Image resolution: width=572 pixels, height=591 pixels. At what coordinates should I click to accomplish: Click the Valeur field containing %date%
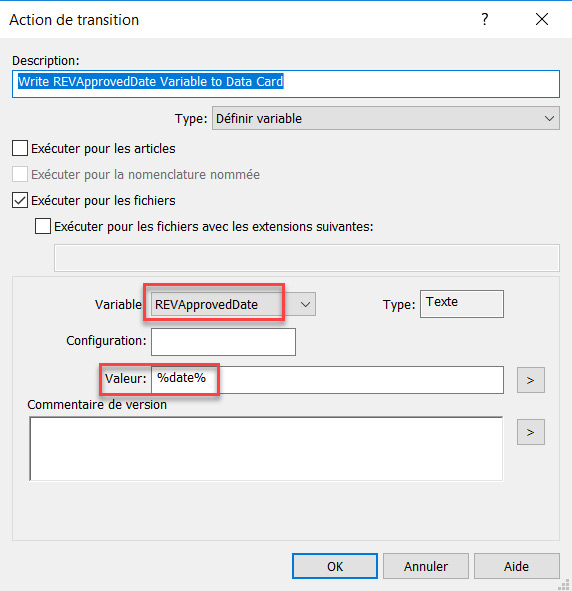click(327, 380)
